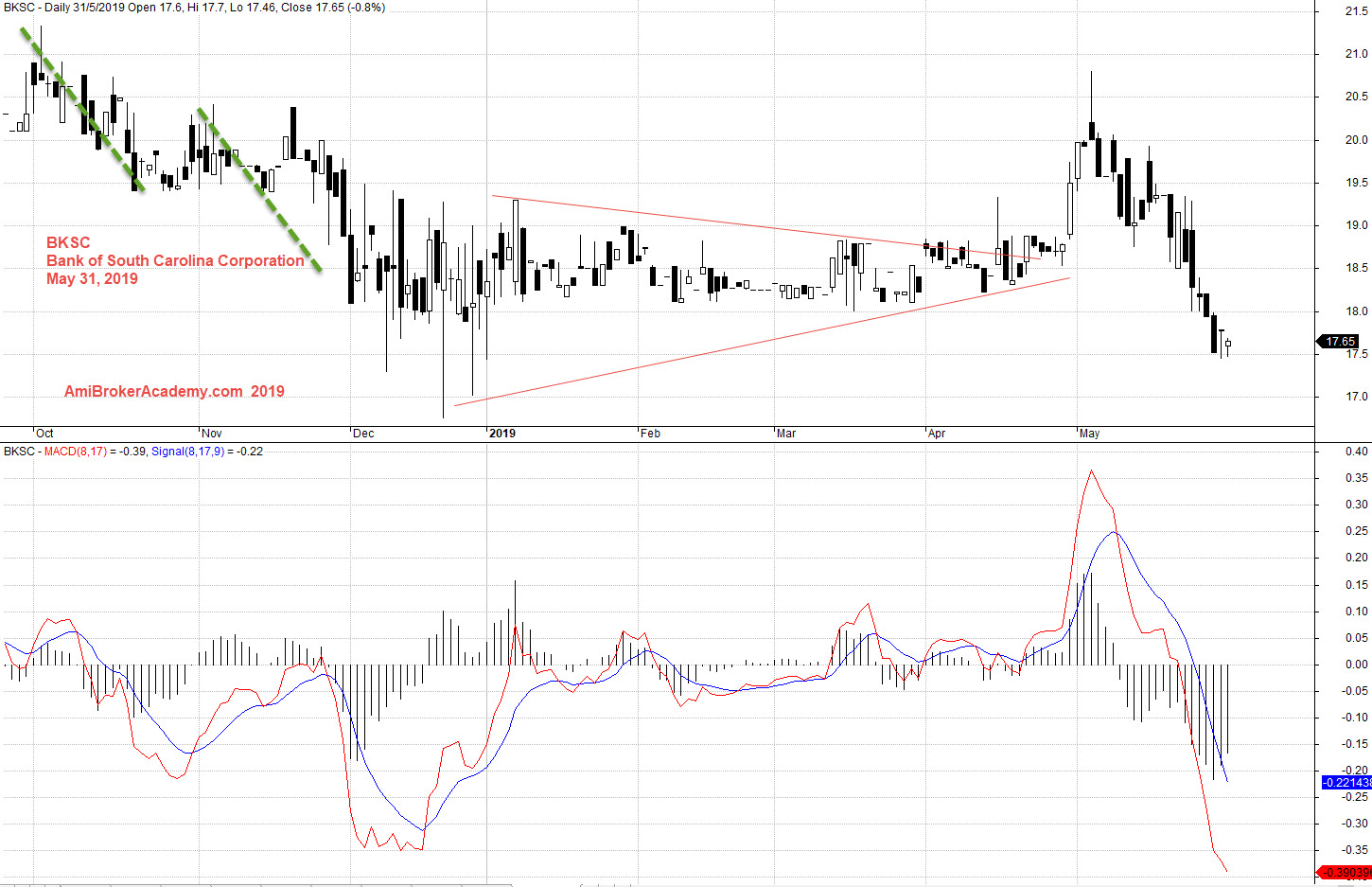Click the 'Nov' time axis label
The width and height of the screenshot is (1372, 887).
click(x=212, y=434)
